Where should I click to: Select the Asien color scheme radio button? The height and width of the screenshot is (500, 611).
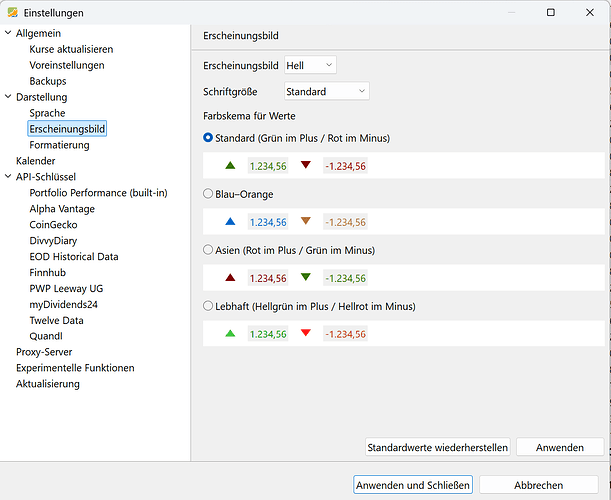coord(209,250)
